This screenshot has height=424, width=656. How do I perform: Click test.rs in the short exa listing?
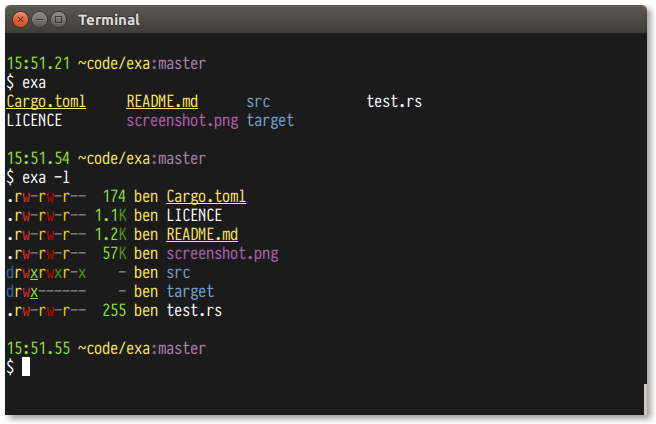click(x=394, y=101)
